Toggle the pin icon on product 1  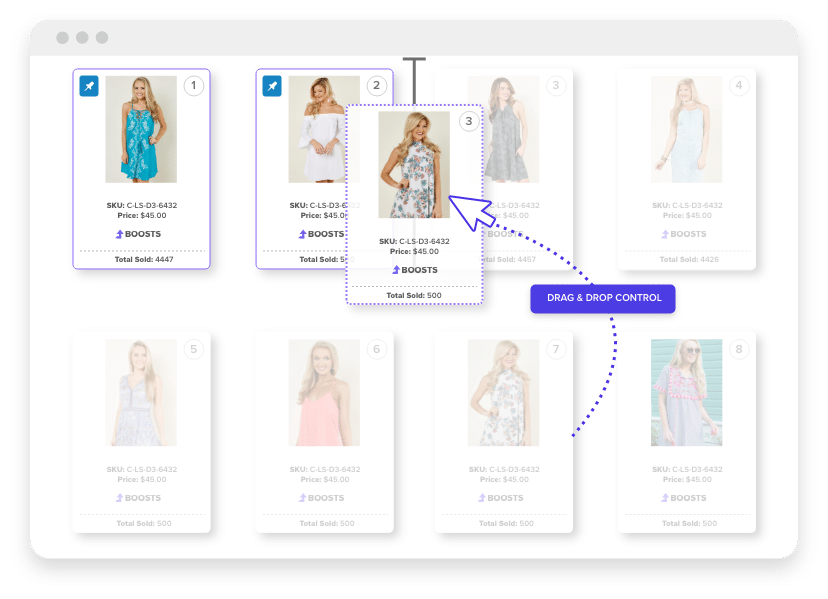[88, 86]
